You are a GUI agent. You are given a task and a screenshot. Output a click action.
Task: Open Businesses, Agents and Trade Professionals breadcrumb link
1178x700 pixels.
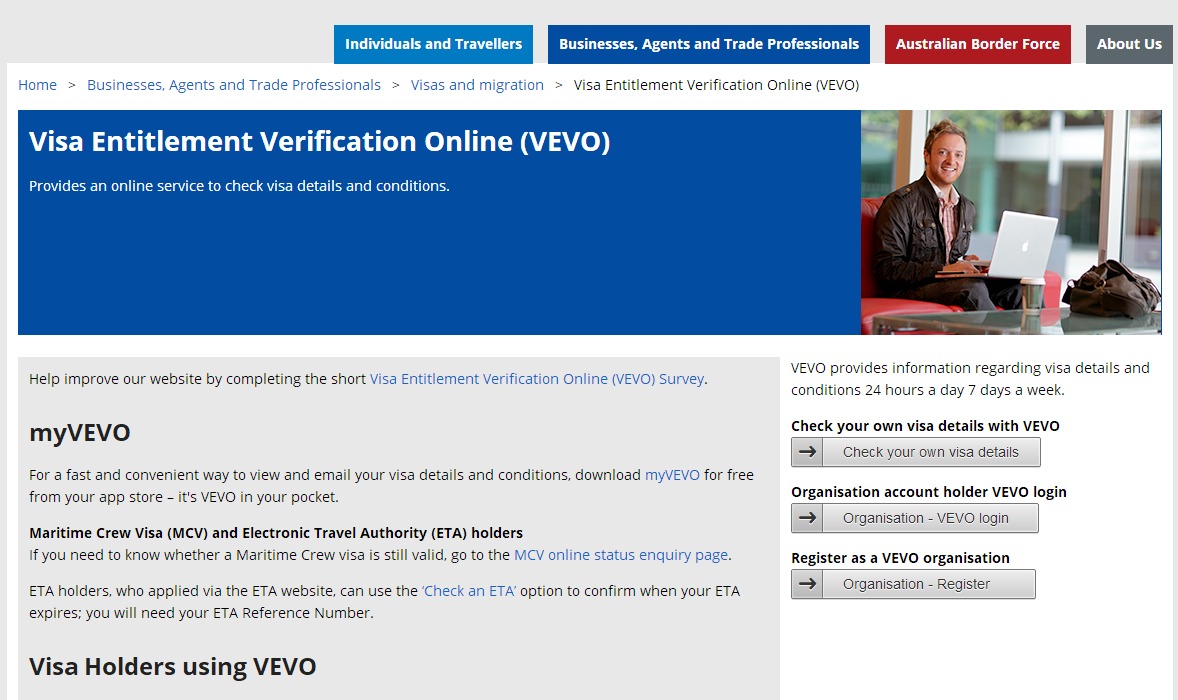point(234,85)
